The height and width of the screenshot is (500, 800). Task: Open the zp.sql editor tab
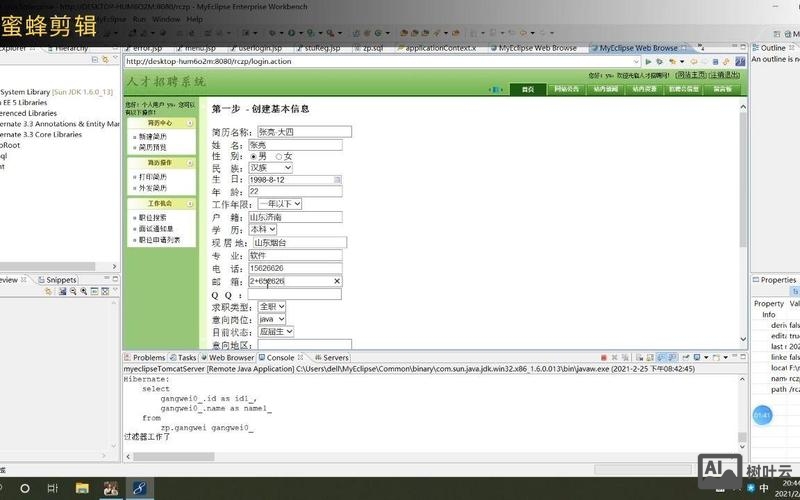(369, 48)
